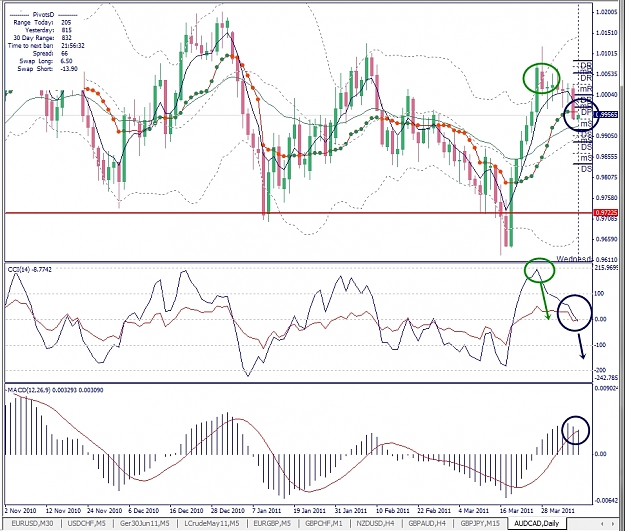
Task: Click the '22 Feb 2011' date on time axis
Action: click(434, 511)
